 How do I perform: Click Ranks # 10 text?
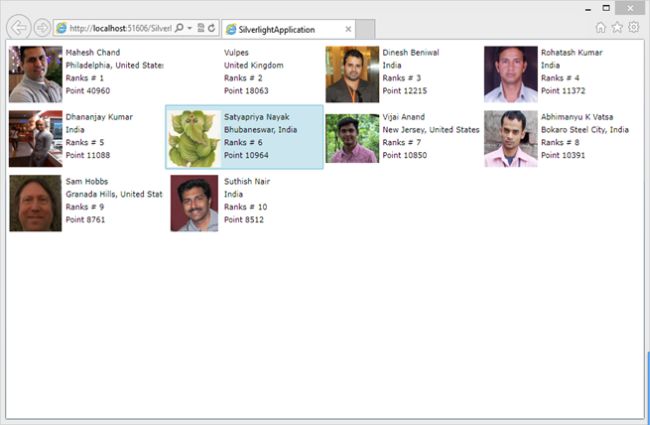(245, 207)
